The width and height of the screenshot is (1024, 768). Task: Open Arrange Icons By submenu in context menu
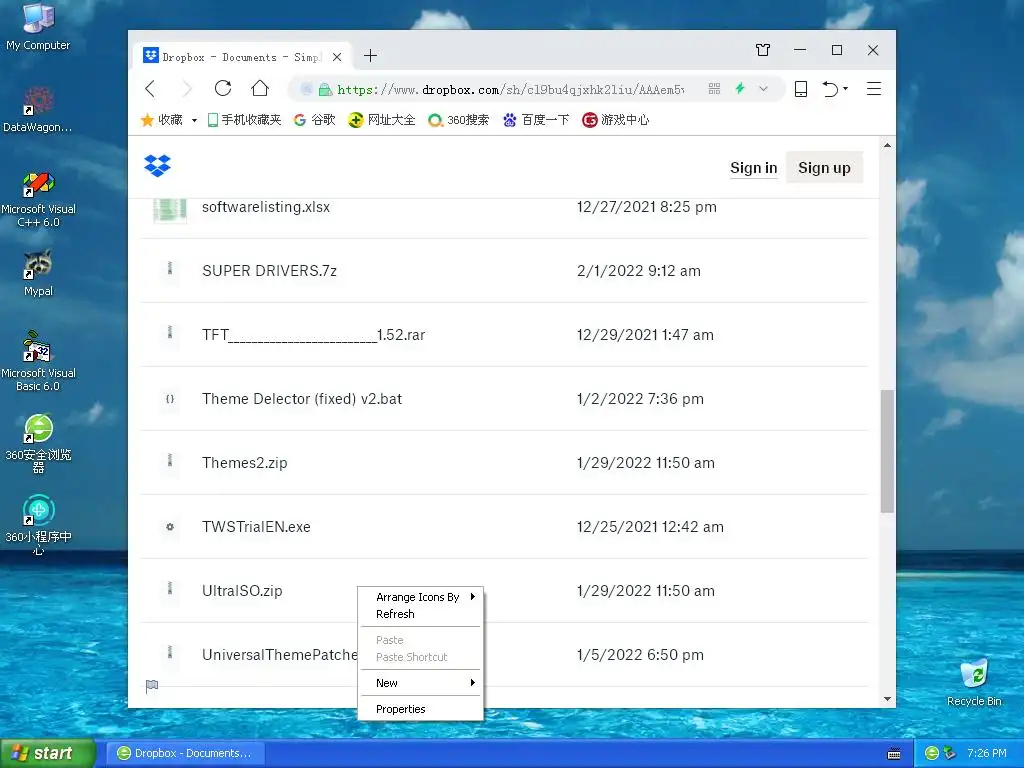coord(421,597)
